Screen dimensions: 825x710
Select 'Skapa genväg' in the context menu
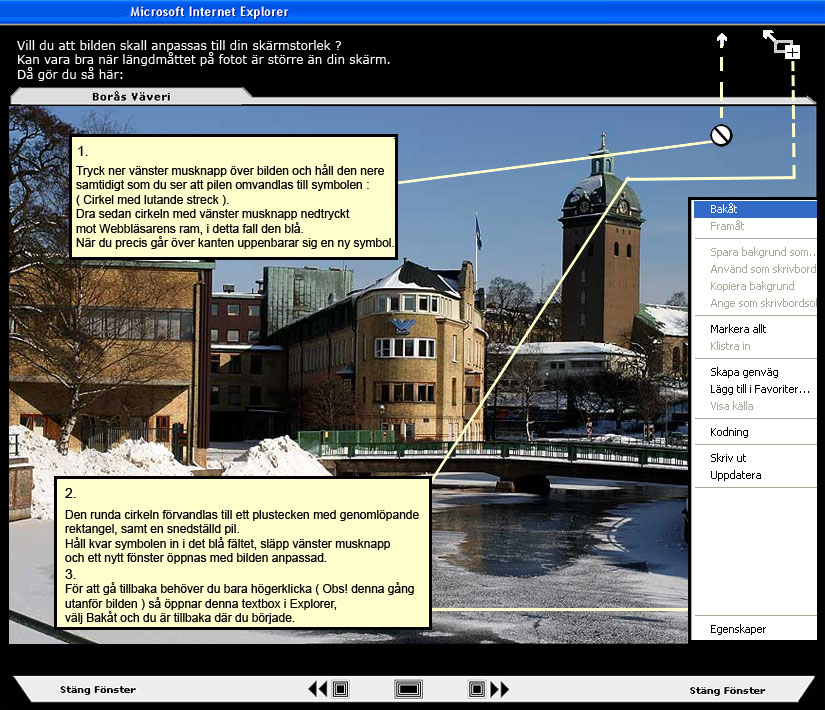tap(755, 372)
